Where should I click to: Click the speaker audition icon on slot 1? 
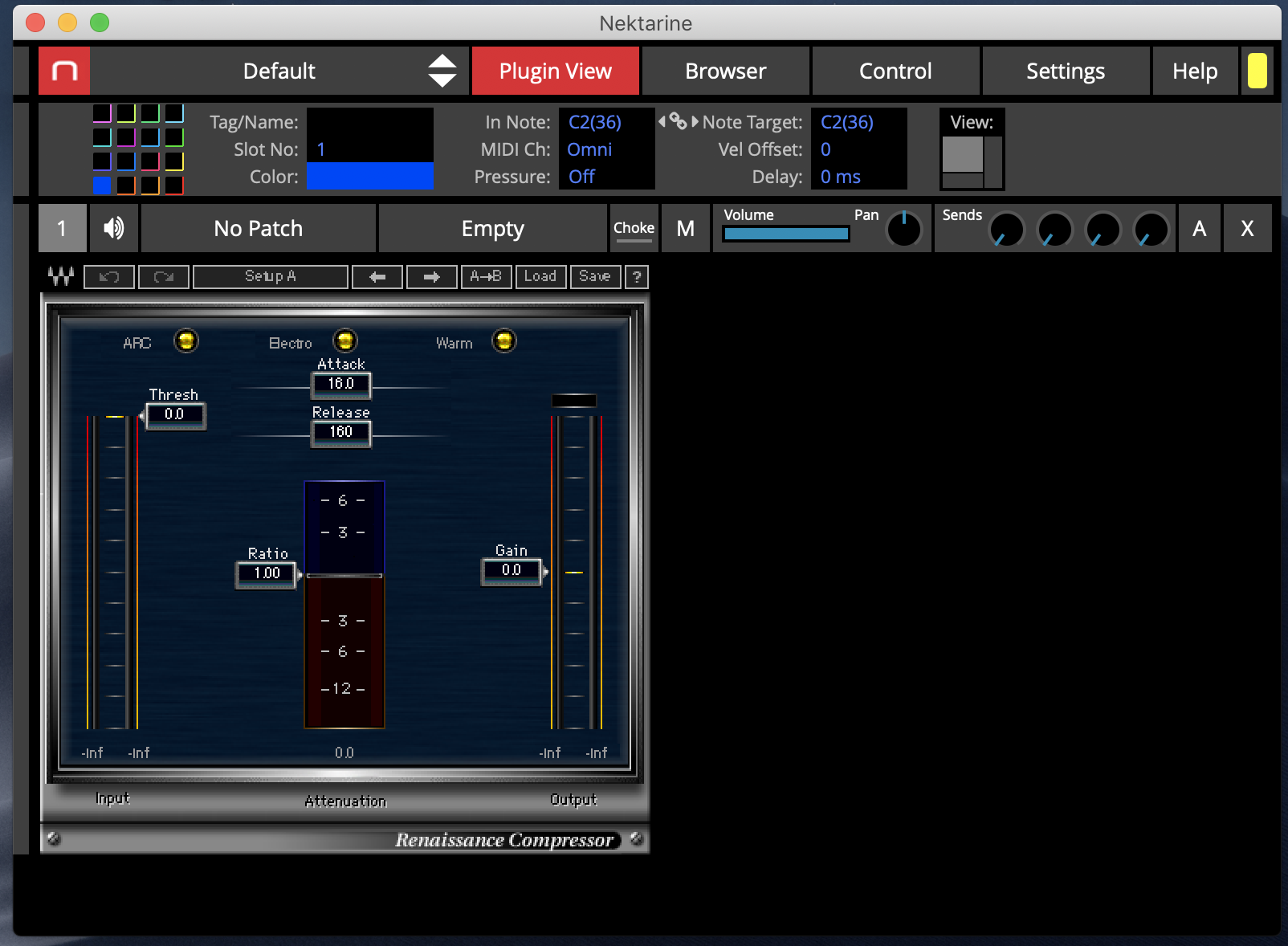pos(114,229)
